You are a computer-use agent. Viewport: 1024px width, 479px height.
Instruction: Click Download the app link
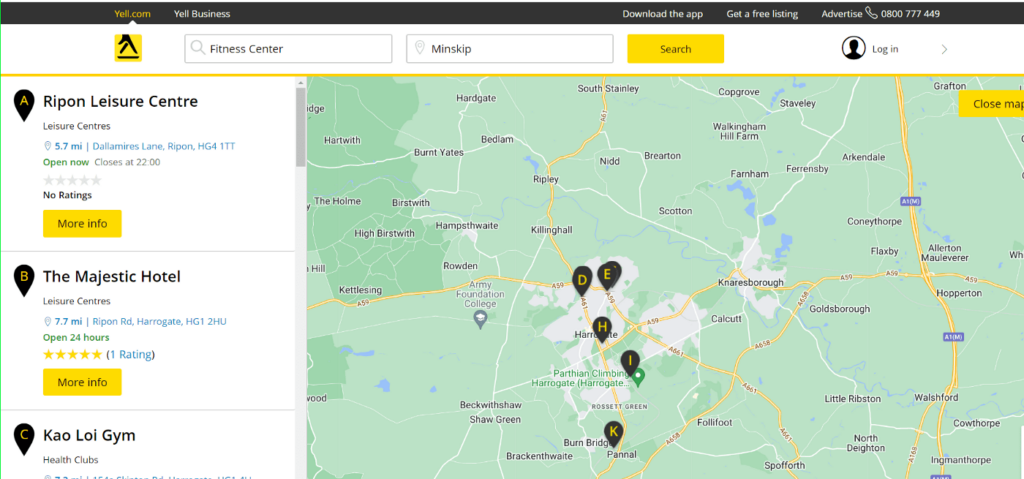(663, 13)
